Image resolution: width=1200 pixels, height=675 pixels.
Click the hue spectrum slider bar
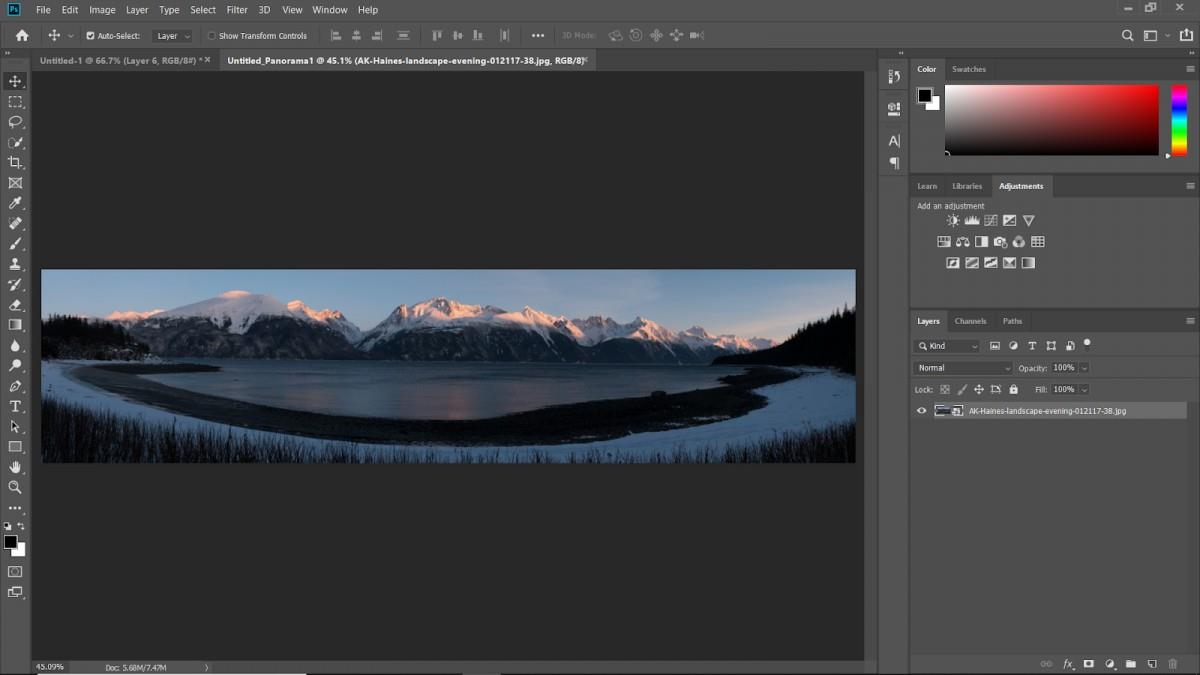(1179, 120)
